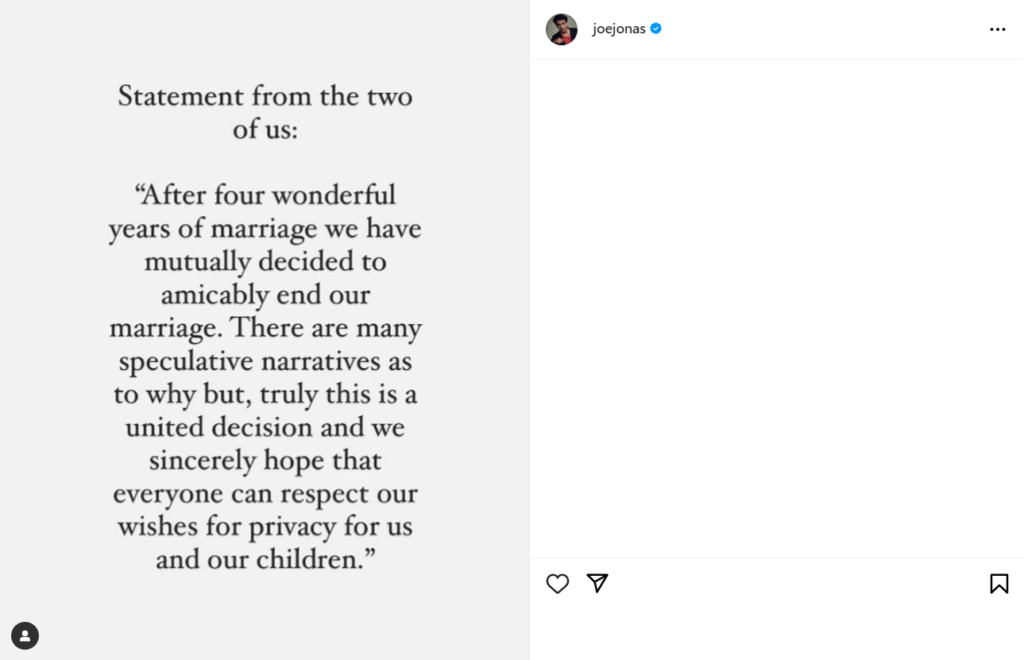1024x660 pixels.
Task: Click the "mutually decided to" text line
Action: 265,261
